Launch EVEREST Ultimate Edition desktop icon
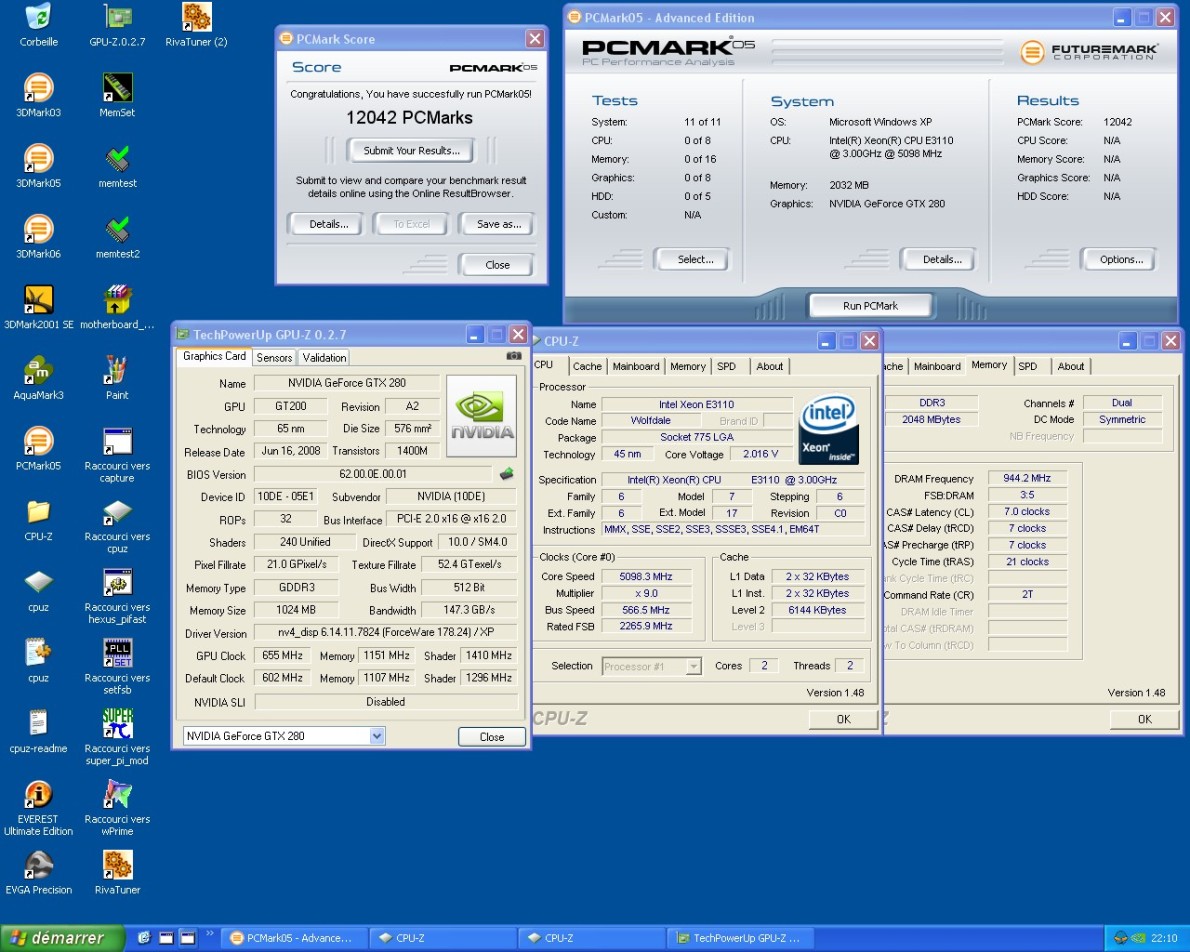This screenshot has width=1190, height=952. [38, 807]
